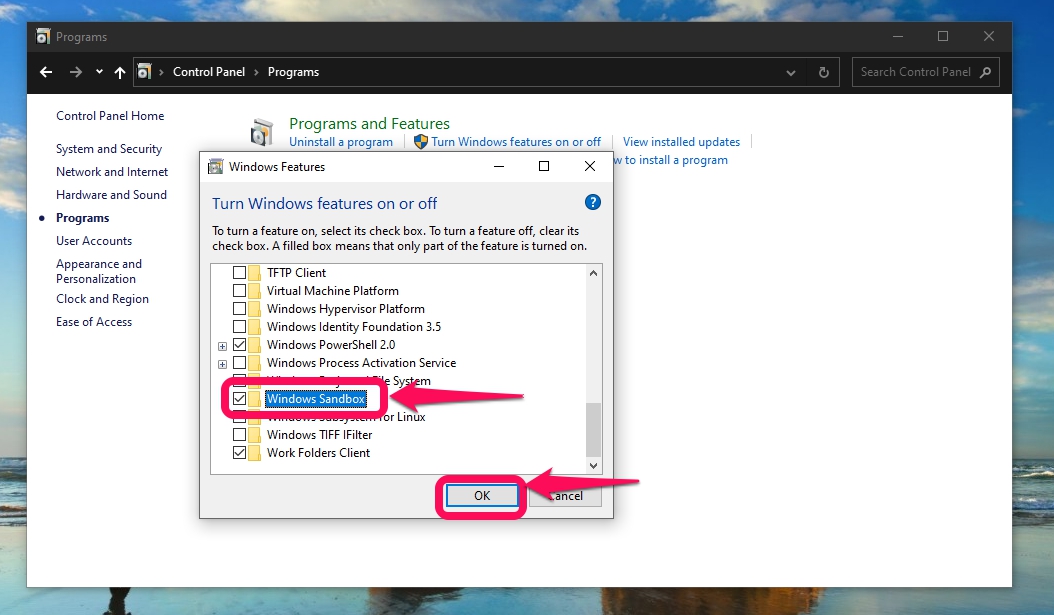Go back using the Back arrow
1054x615 pixels.
pyautogui.click(x=46, y=72)
